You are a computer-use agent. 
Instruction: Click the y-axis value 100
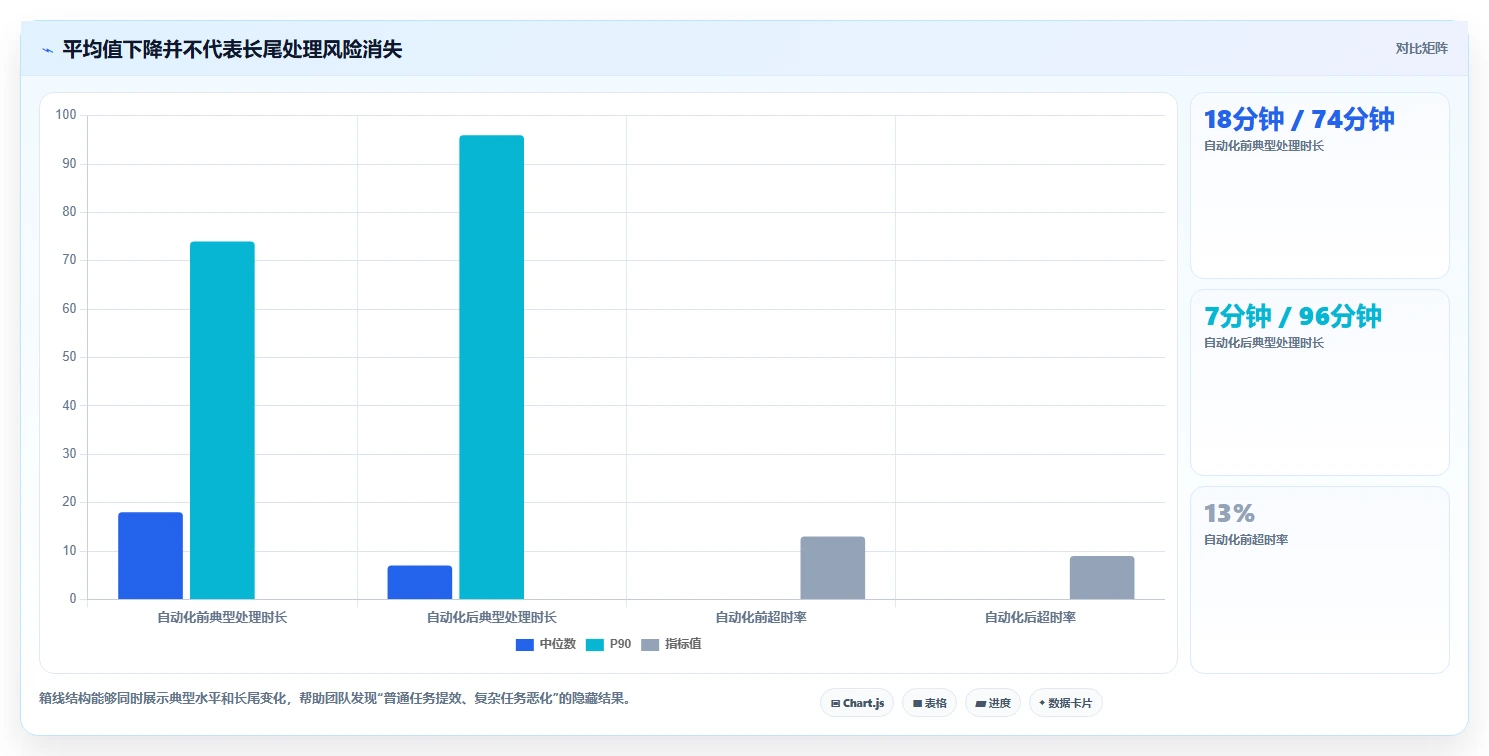(66, 115)
